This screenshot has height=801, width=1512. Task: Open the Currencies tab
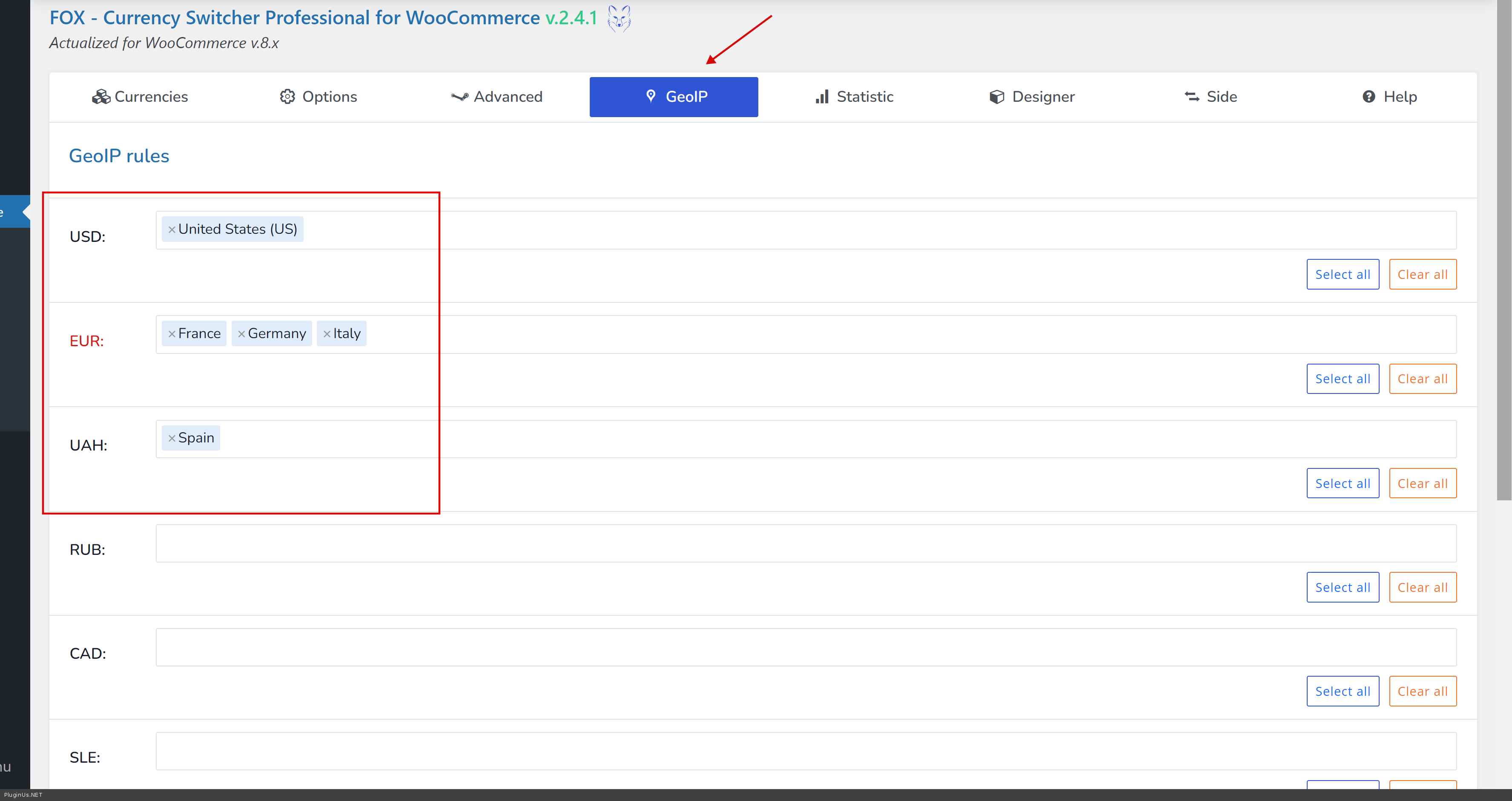140,97
